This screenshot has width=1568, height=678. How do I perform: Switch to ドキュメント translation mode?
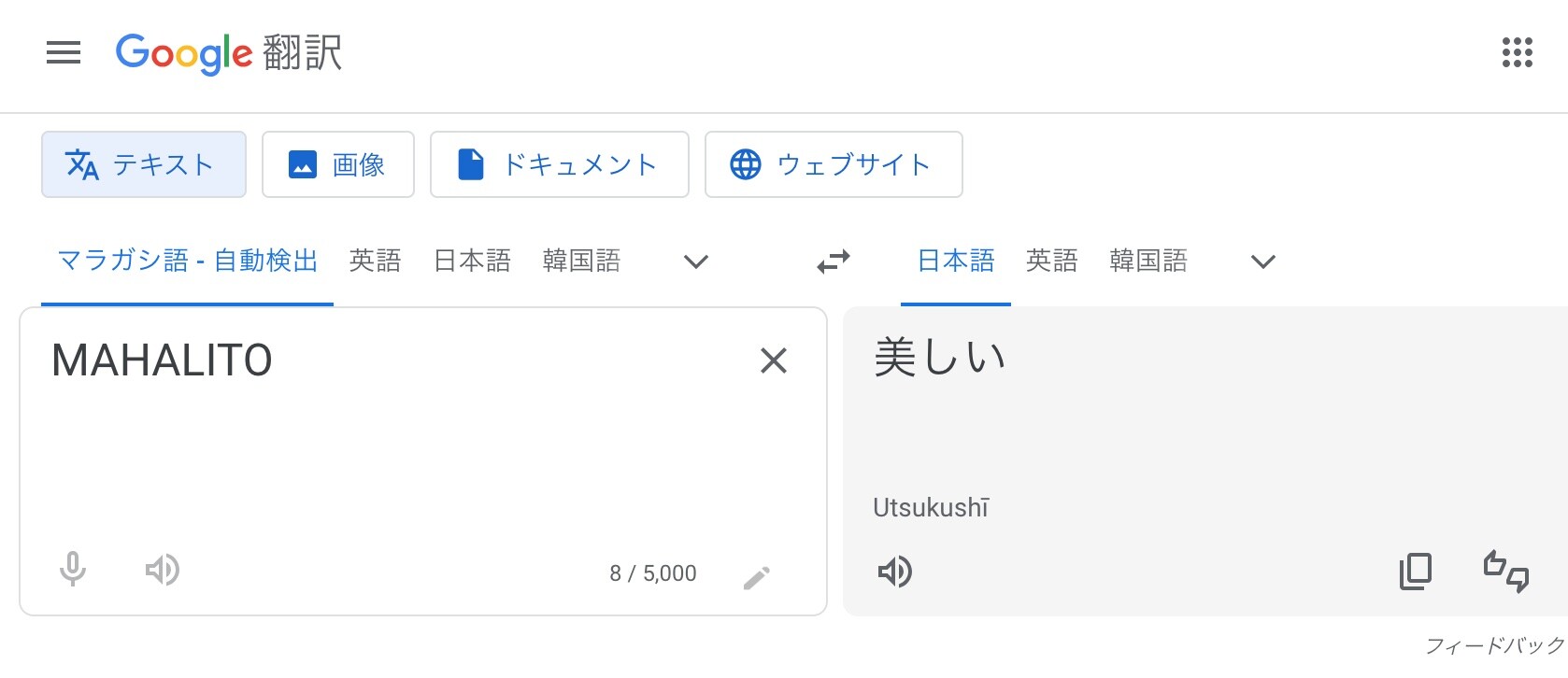tap(560, 164)
